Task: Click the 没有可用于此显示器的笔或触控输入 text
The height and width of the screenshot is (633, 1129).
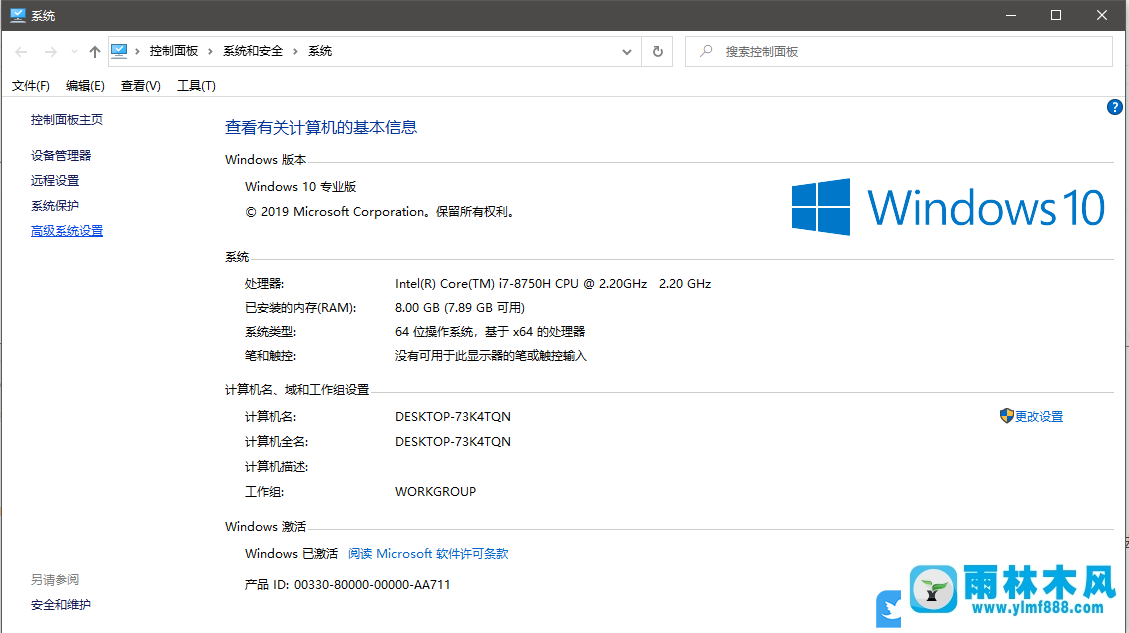Action: (491, 356)
